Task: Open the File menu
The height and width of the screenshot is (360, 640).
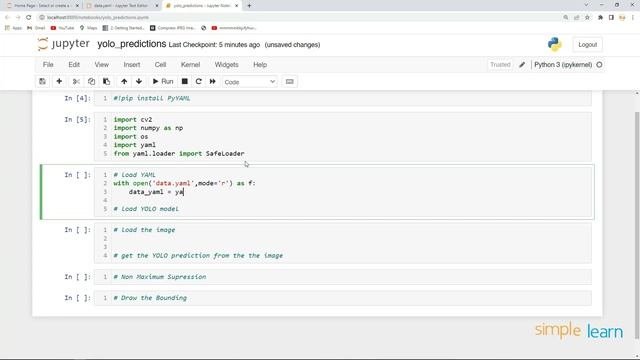Action: tap(48, 64)
